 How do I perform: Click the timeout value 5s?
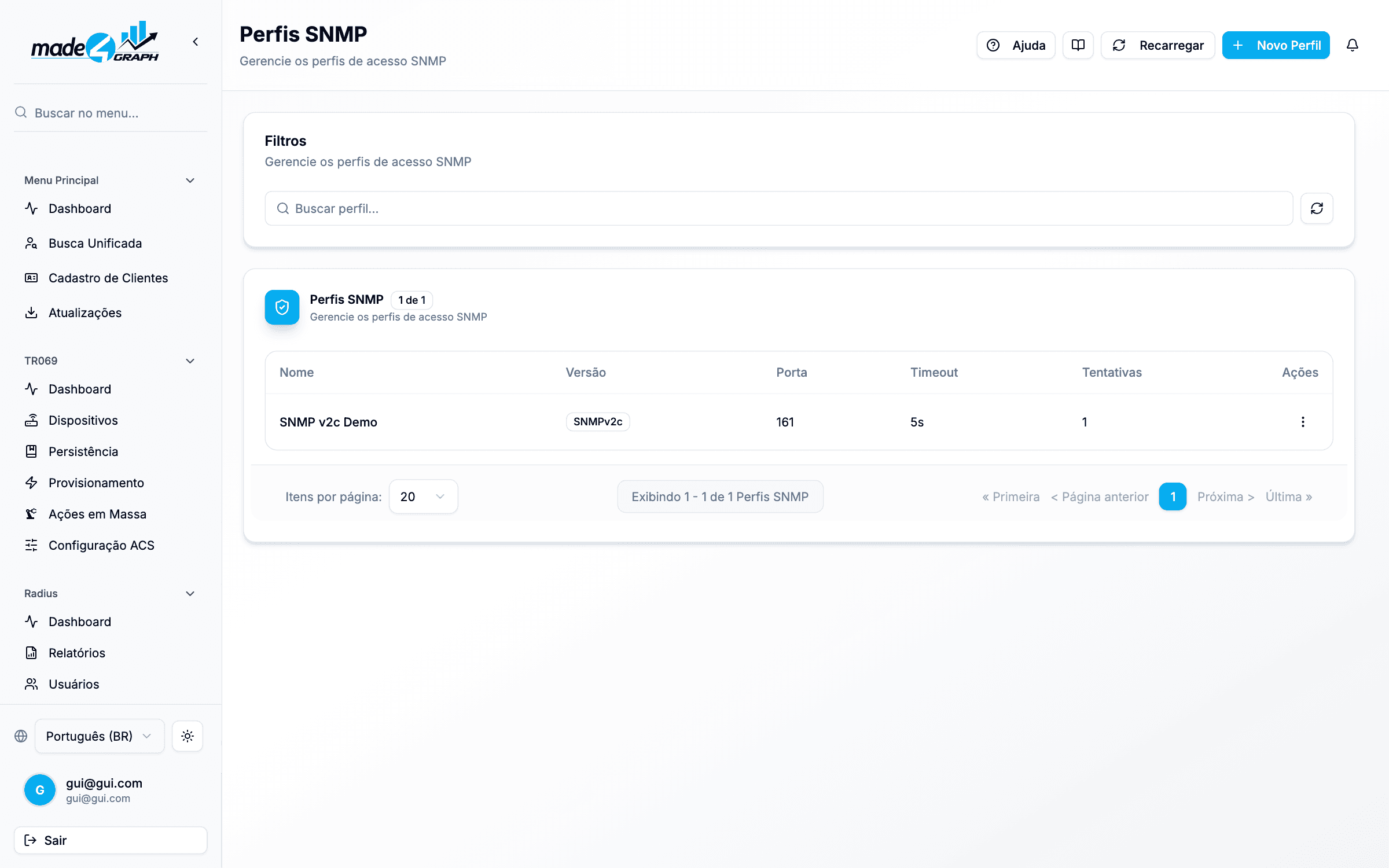pyautogui.click(x=917, y=422)
